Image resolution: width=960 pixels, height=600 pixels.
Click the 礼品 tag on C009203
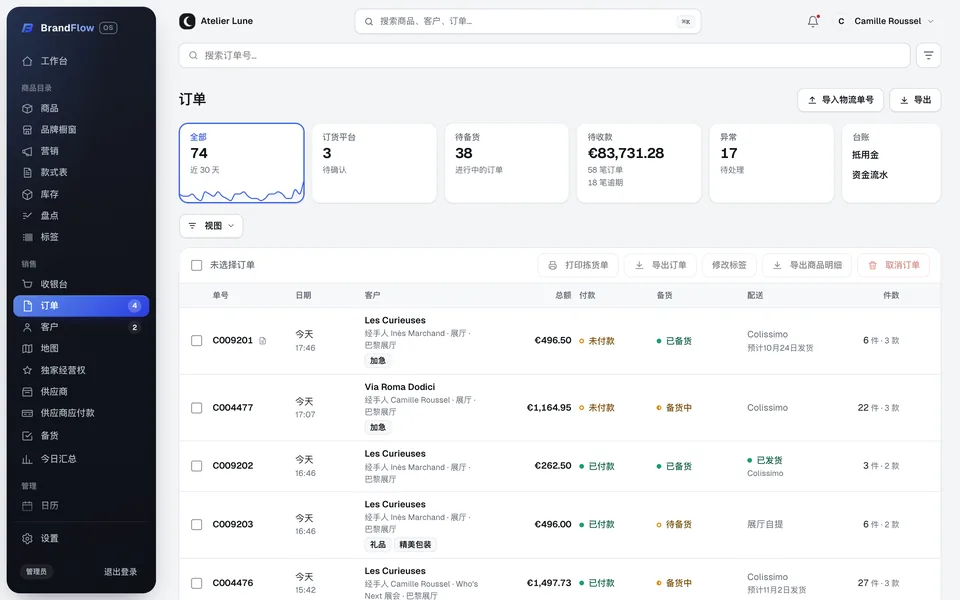(x=378, y=545)
